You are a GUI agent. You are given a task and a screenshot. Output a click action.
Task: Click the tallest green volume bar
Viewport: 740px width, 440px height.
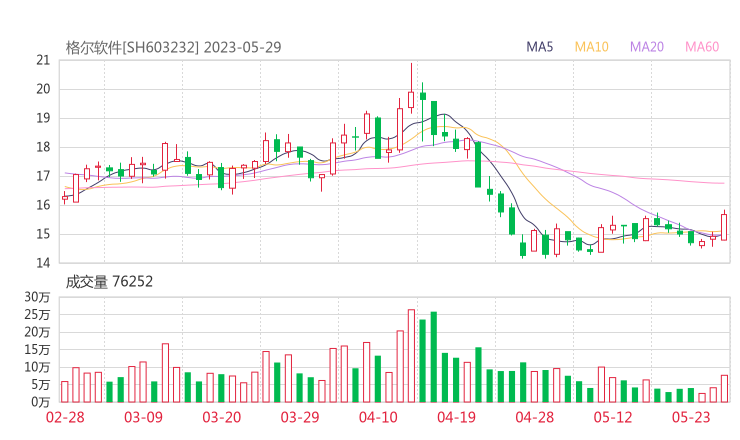tap(434, 357)
